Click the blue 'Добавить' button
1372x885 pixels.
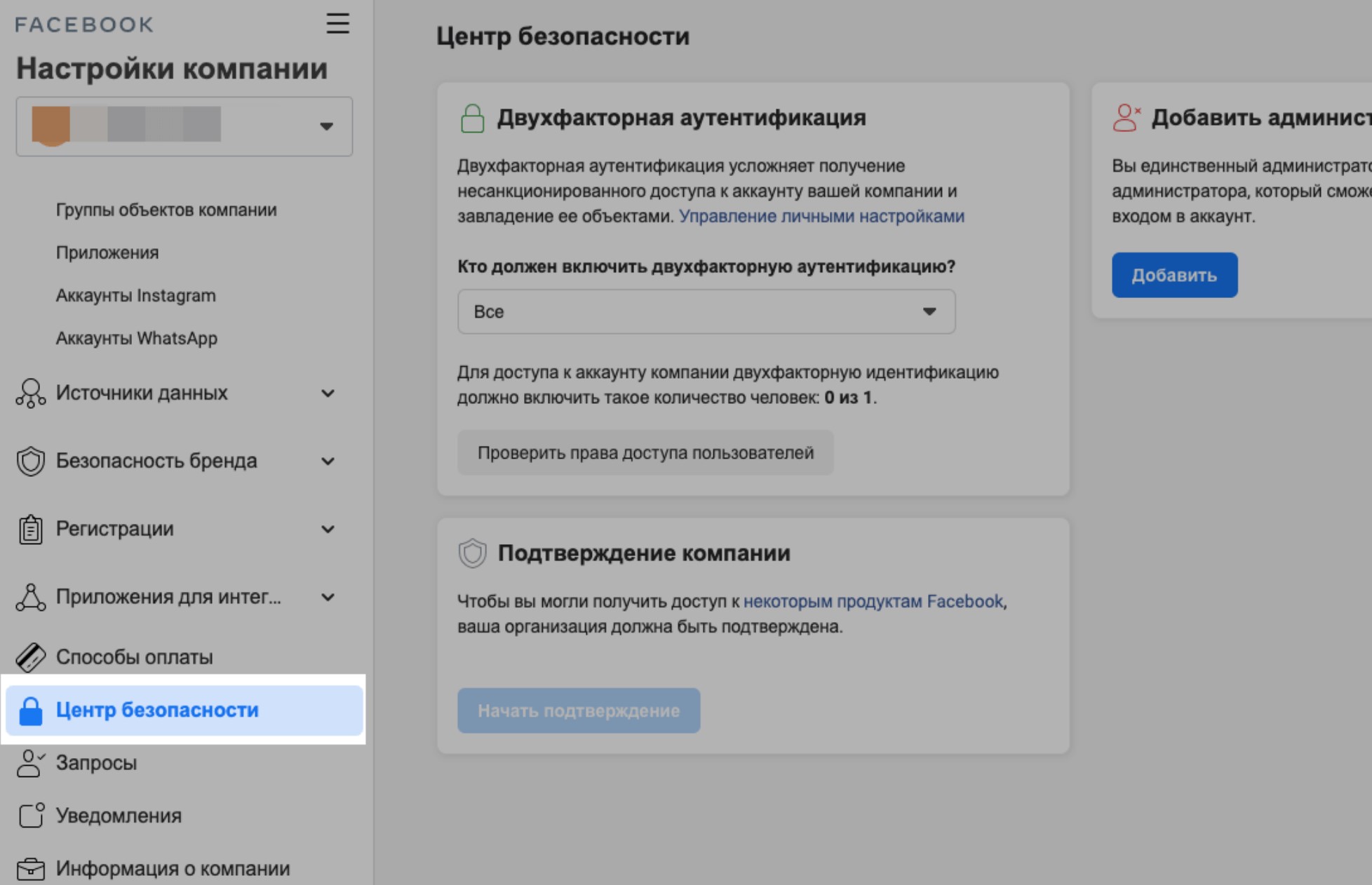tap(1174, 275)
